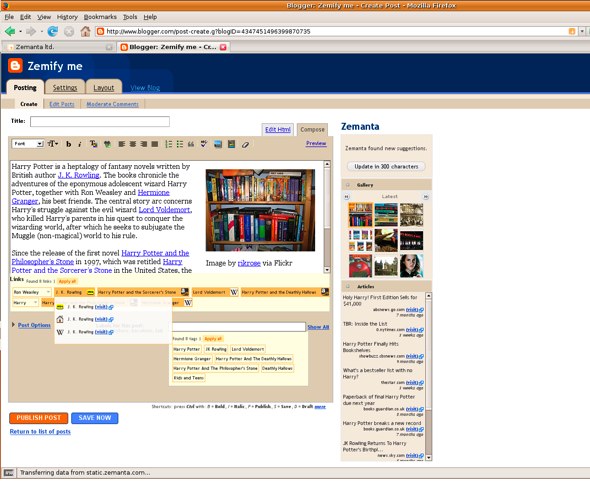The height and width of the screenshot is (489, 590).
Task: Open back button history dropdown arrow
Action: [x=21, y=31]
